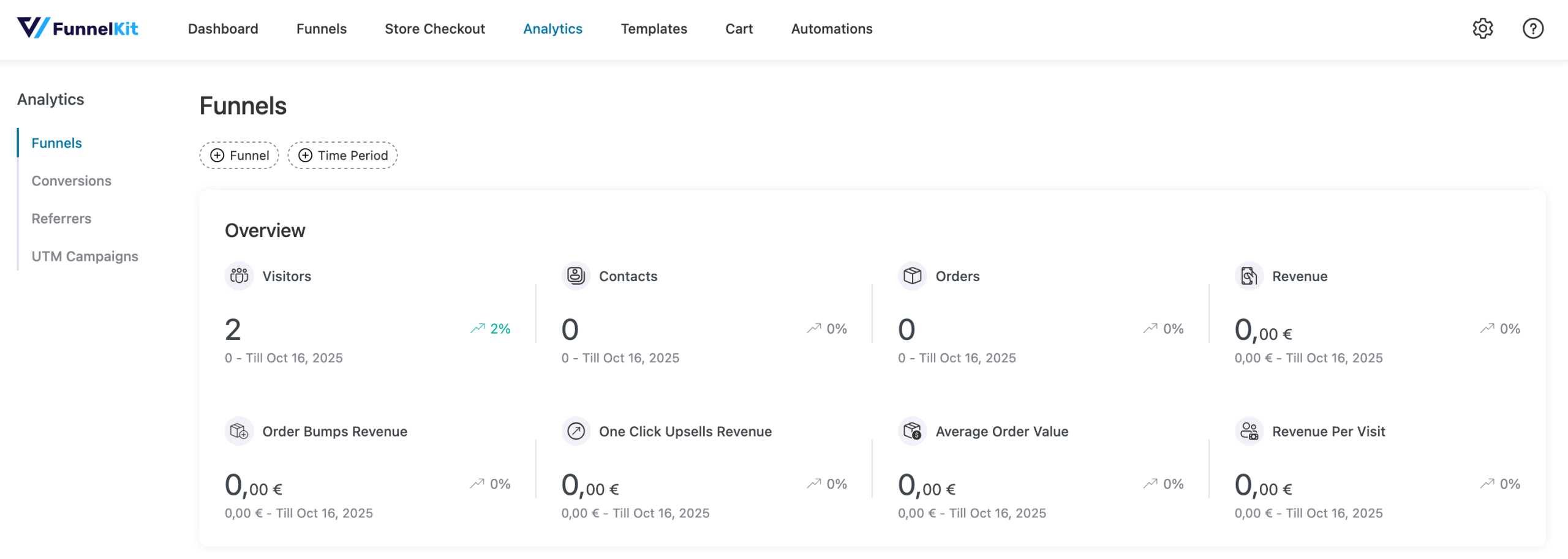Open the Dashboard menu item
This screenshot has width=1568, height=559.
pos(223,29)
